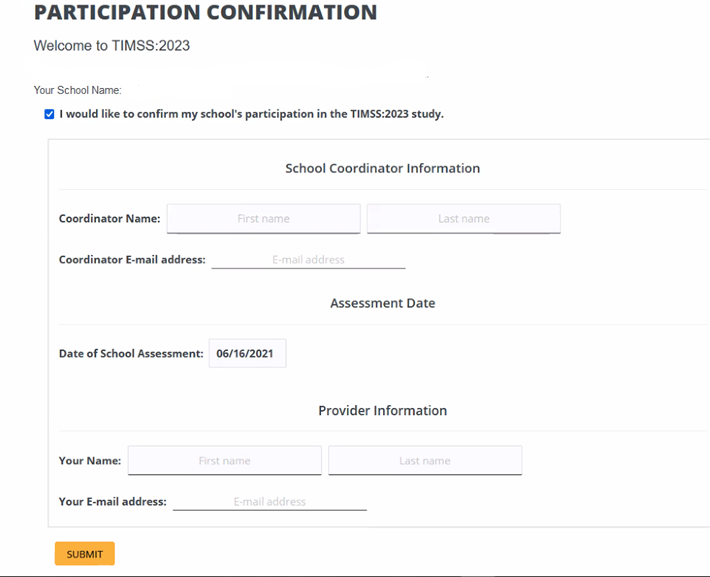
Task: Click the Provider Information section heading
Action: pos(382,411)
